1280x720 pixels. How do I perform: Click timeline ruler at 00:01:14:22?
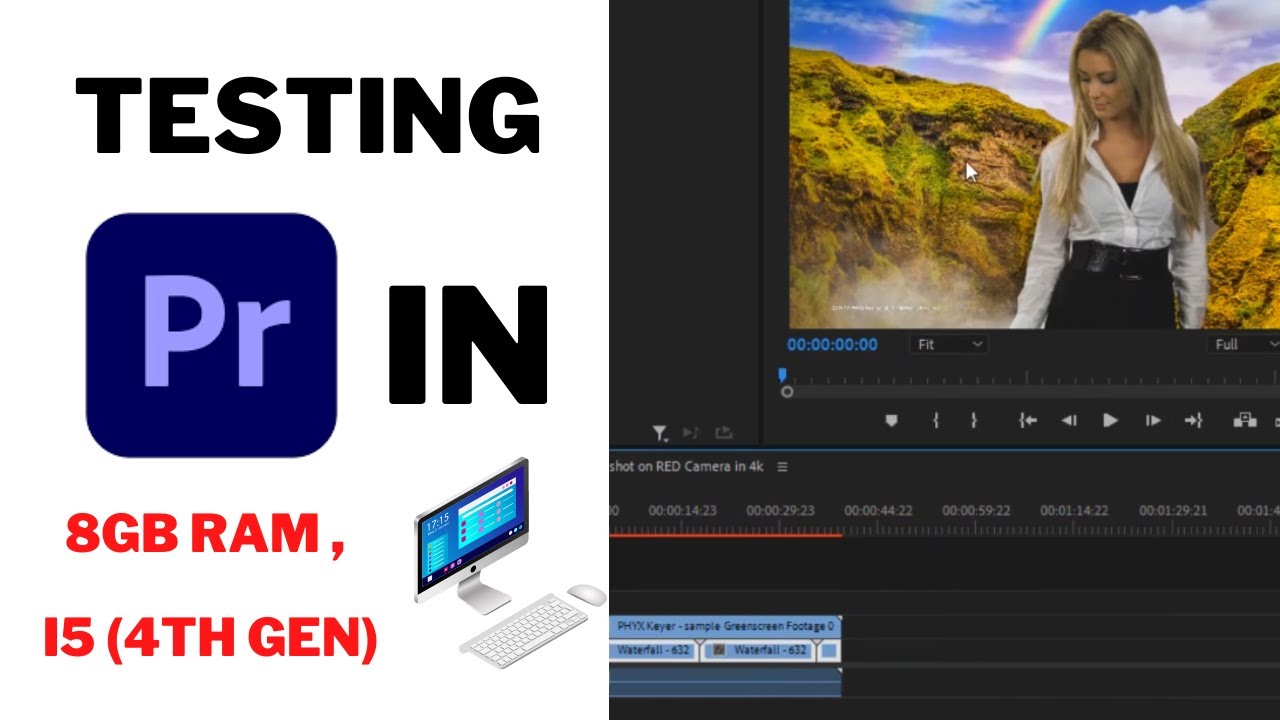(1074, 511)
